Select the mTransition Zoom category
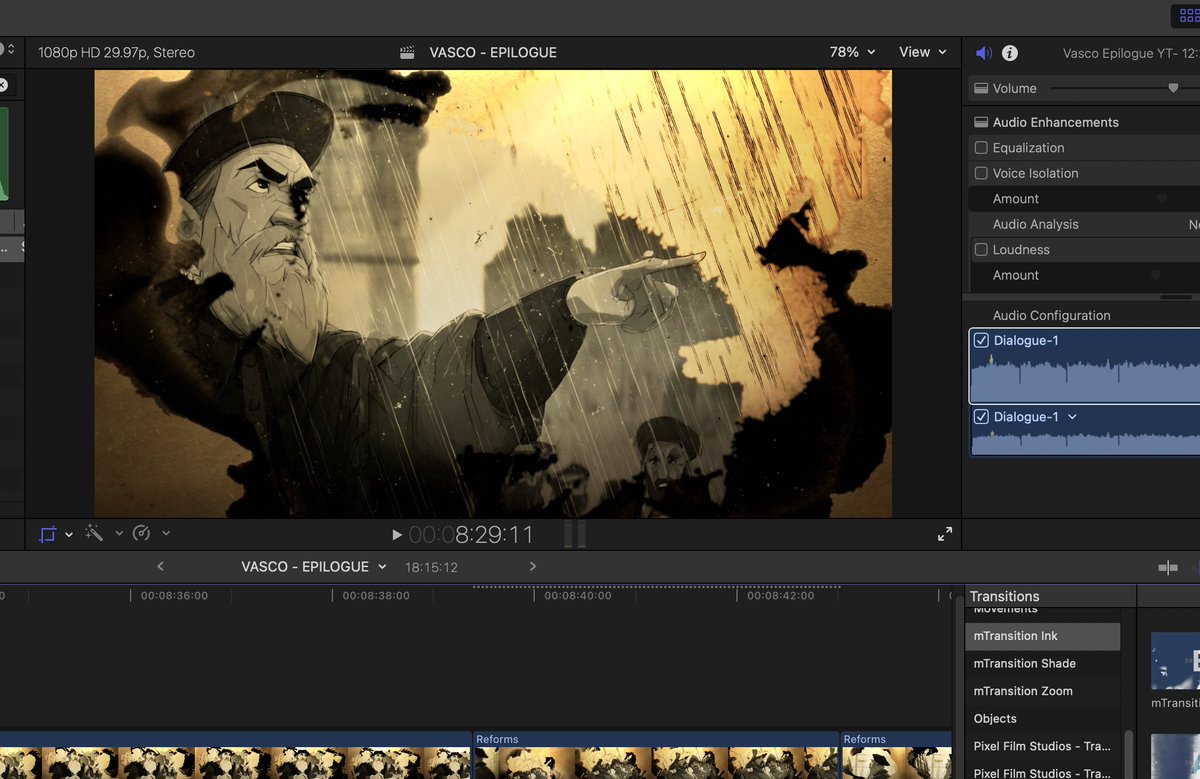This screenshot has height=779, width=1200. pyautogui.click(x=1043, y=691)
